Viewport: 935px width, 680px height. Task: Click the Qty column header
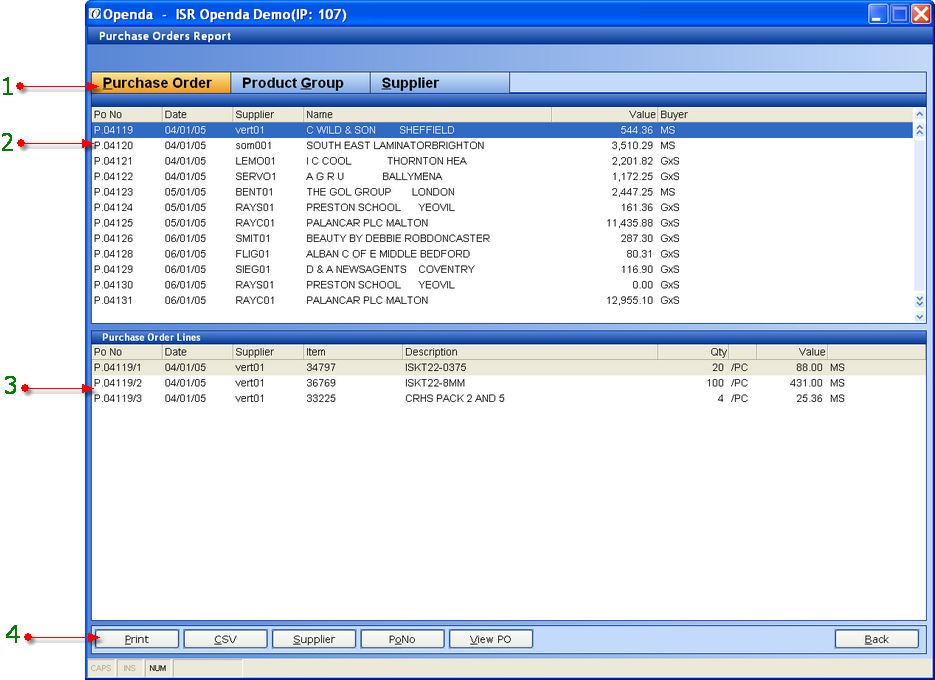693,352
